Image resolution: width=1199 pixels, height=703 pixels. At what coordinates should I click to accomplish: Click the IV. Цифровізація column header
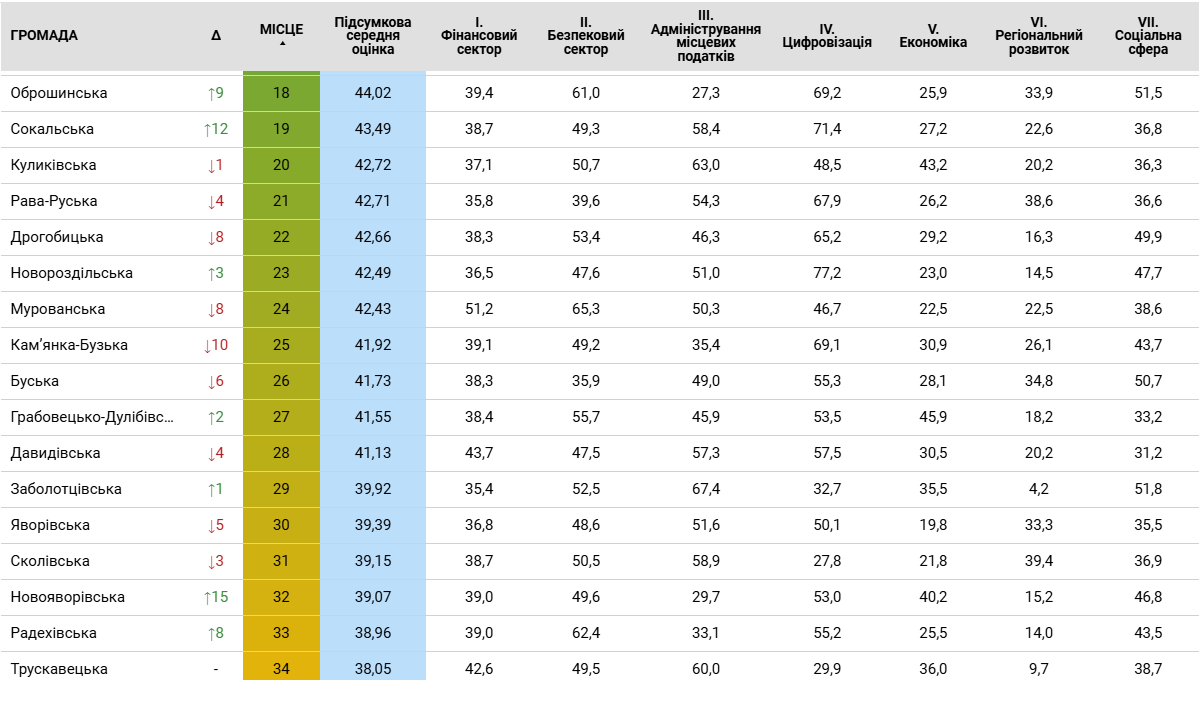click(827, 36)
